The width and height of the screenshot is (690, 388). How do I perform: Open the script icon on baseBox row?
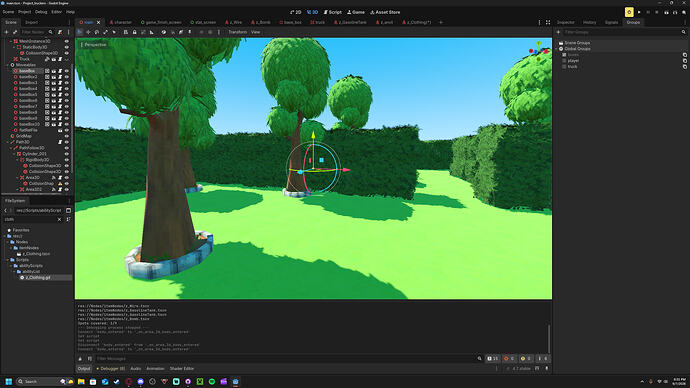point(60,71)
